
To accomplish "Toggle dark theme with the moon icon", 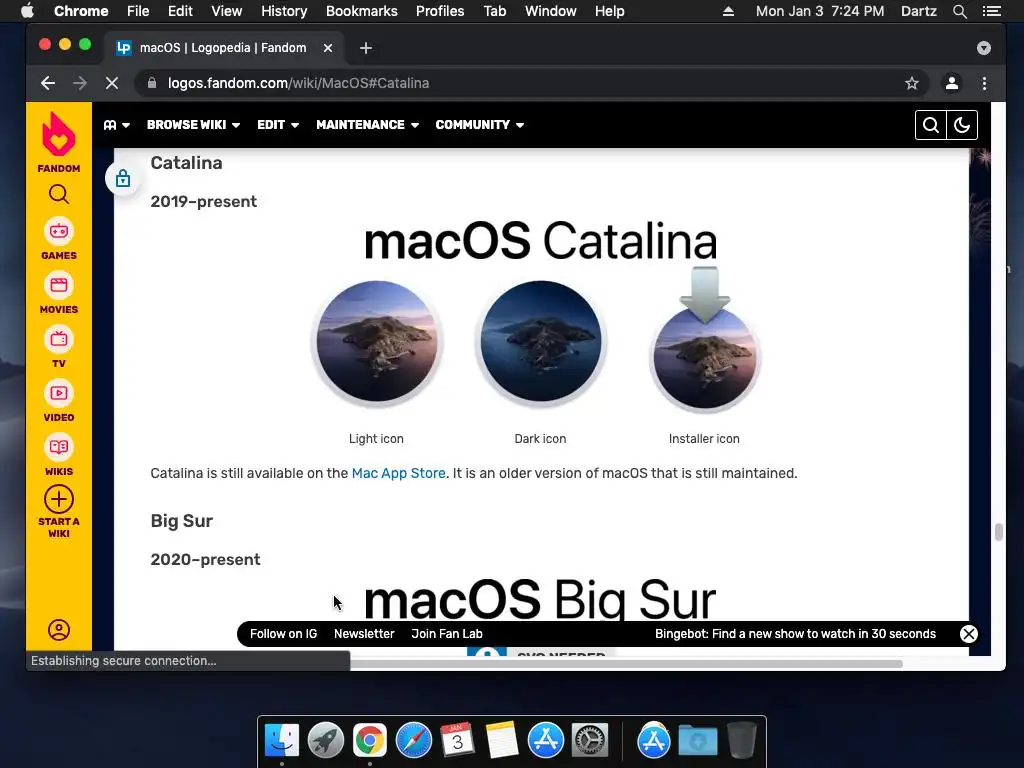I will click(962, 125).
